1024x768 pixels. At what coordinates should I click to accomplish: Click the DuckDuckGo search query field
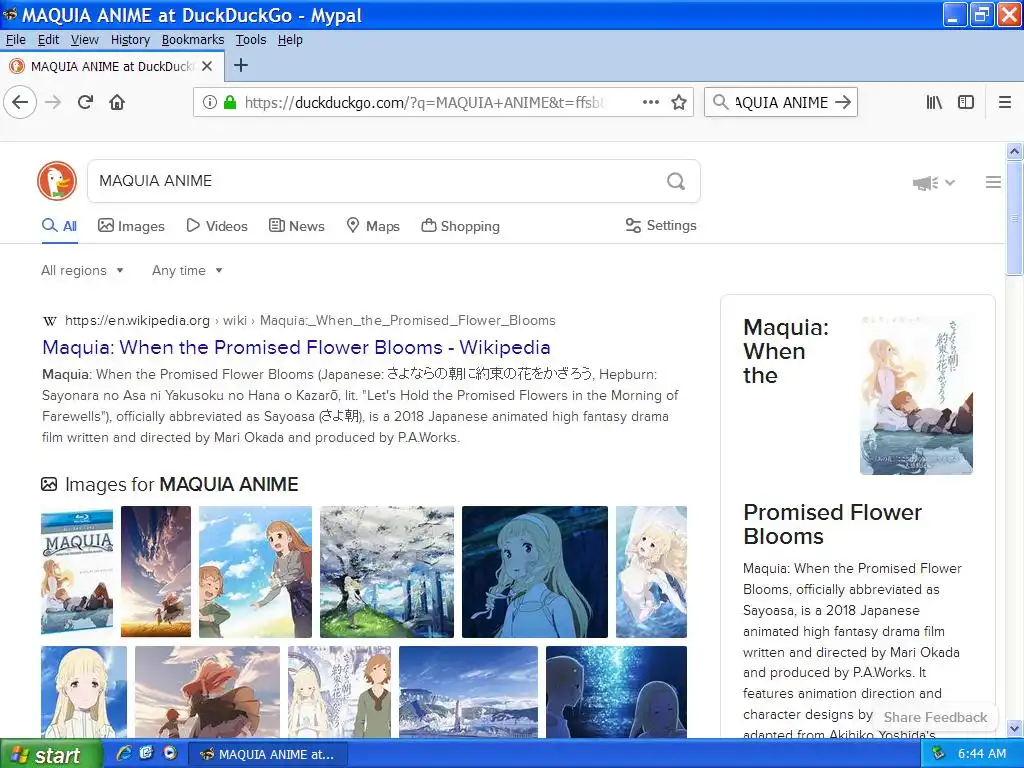point(379,181)
